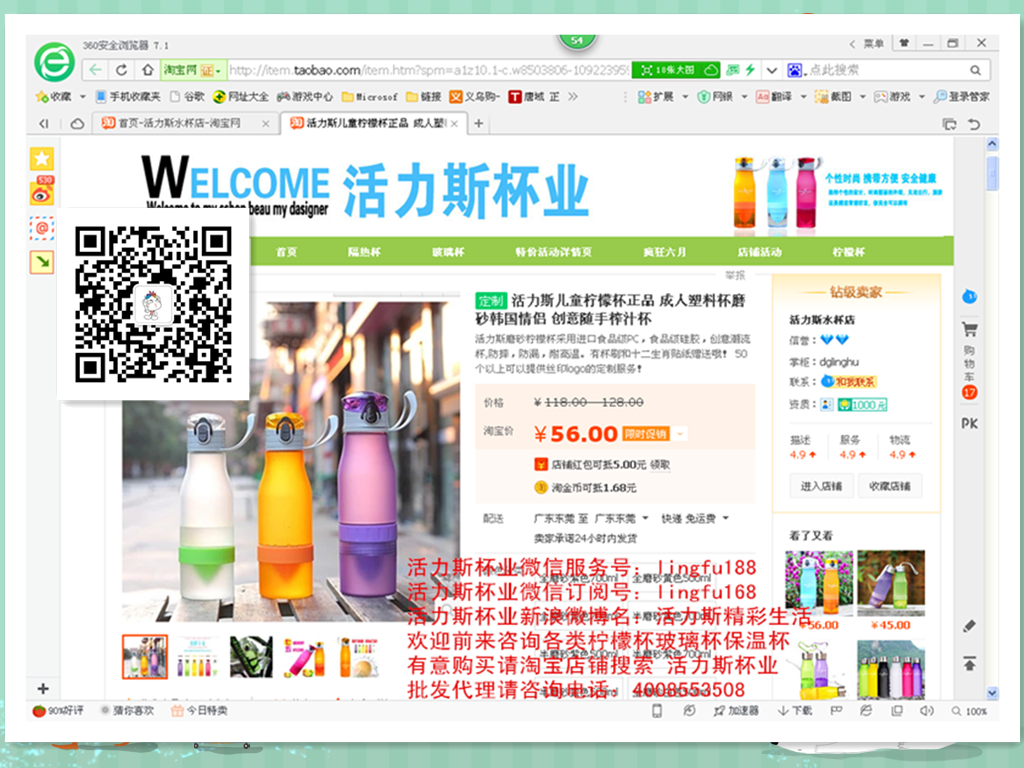Screen dimensions: 1024x768
Task: Reload the page with the refresh icon
Action: coord(121,70)
